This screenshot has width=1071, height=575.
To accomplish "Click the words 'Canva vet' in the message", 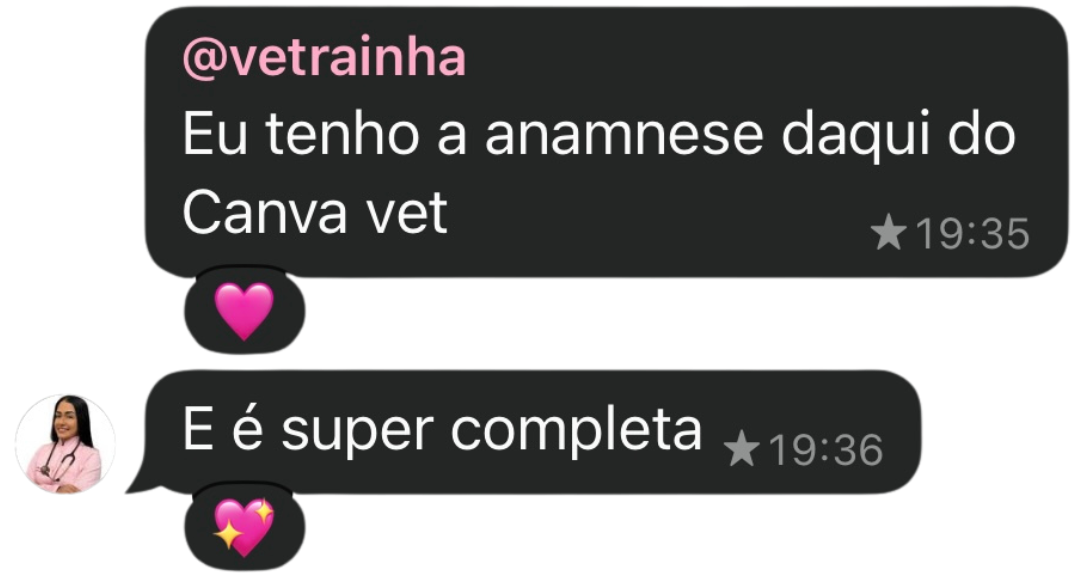I will tap(315, 212).
